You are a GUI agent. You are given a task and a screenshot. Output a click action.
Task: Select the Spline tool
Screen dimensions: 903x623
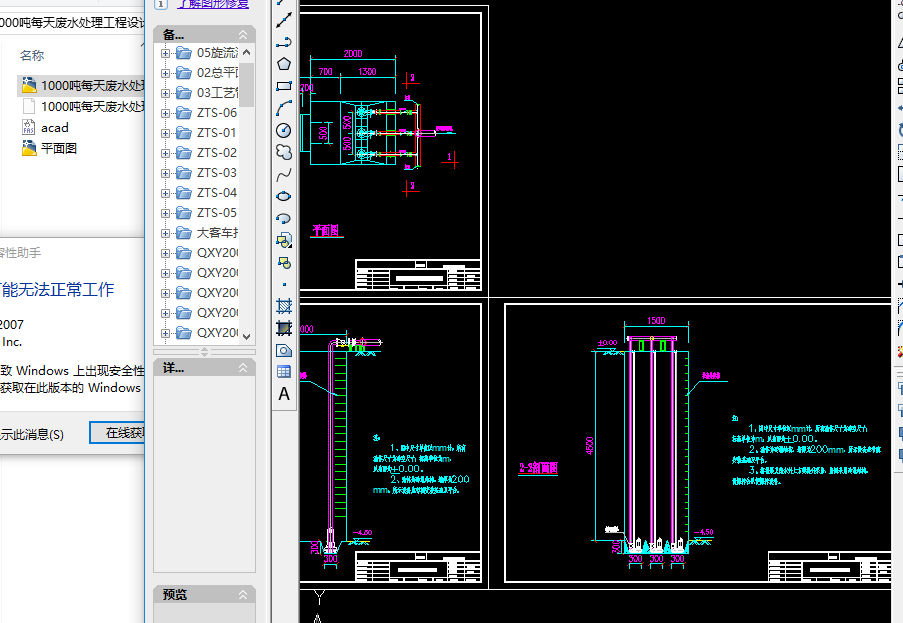click(x=284, y=174)
